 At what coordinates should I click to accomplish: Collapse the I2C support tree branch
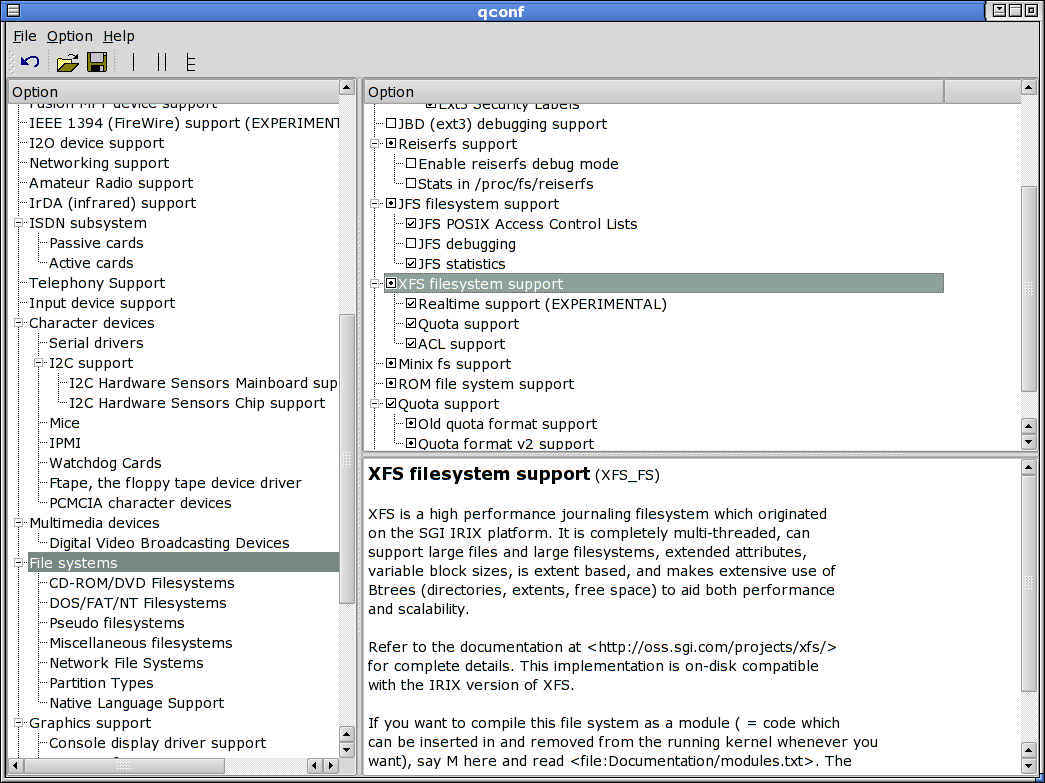tap(39, 363)
